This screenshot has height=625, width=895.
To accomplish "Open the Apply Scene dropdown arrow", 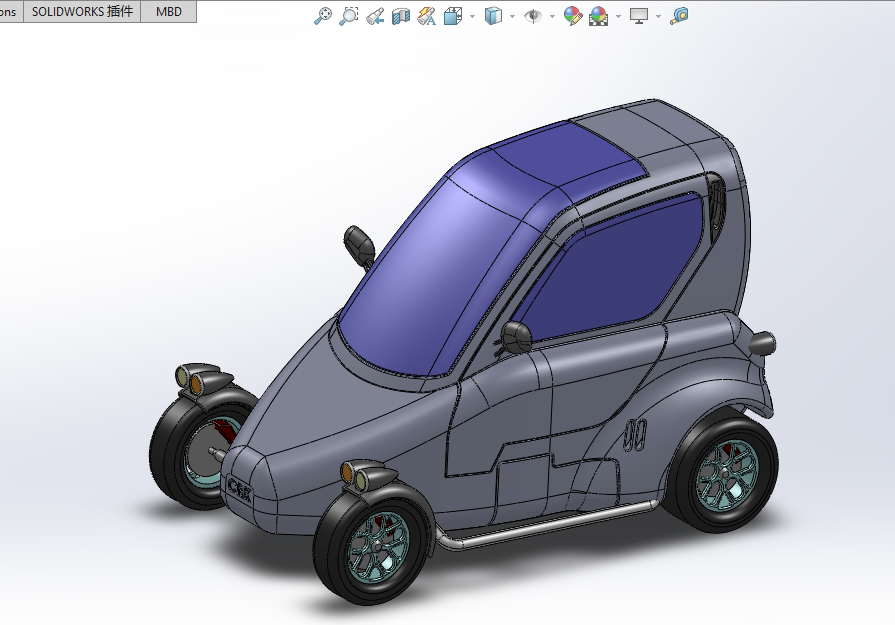I will (x=618, y=17).
